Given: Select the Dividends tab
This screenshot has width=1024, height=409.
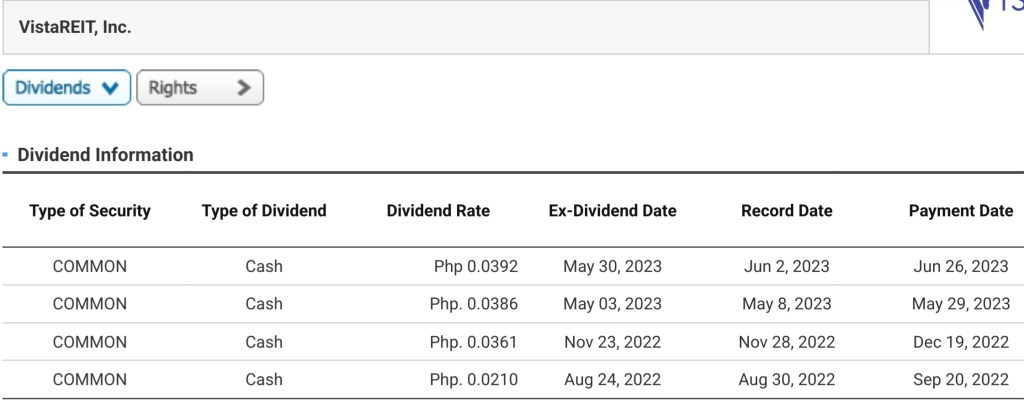Looking at the screenshot, I should [x=67, y=88].
